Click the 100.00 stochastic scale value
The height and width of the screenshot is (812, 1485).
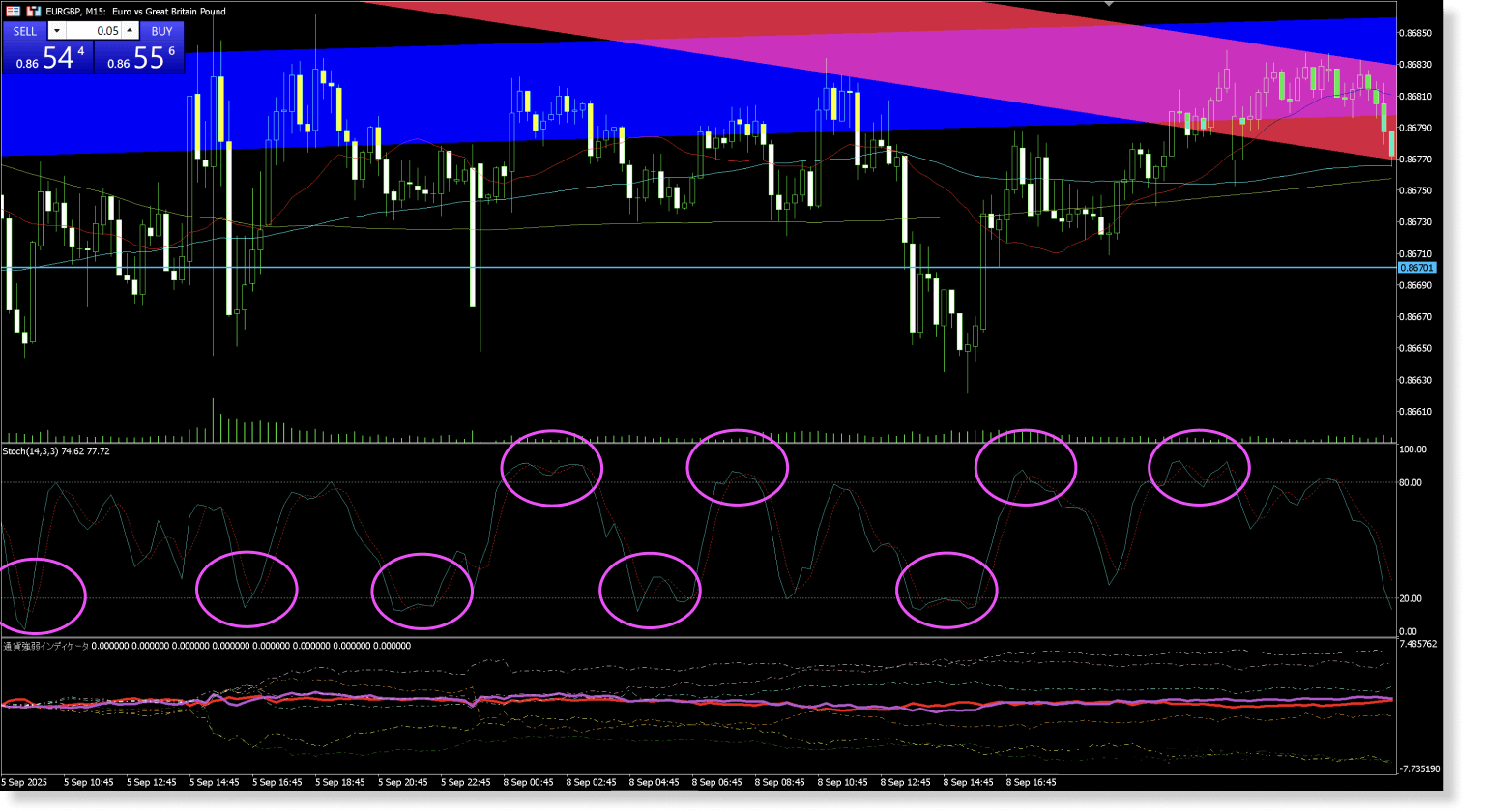pos(1412,449)
